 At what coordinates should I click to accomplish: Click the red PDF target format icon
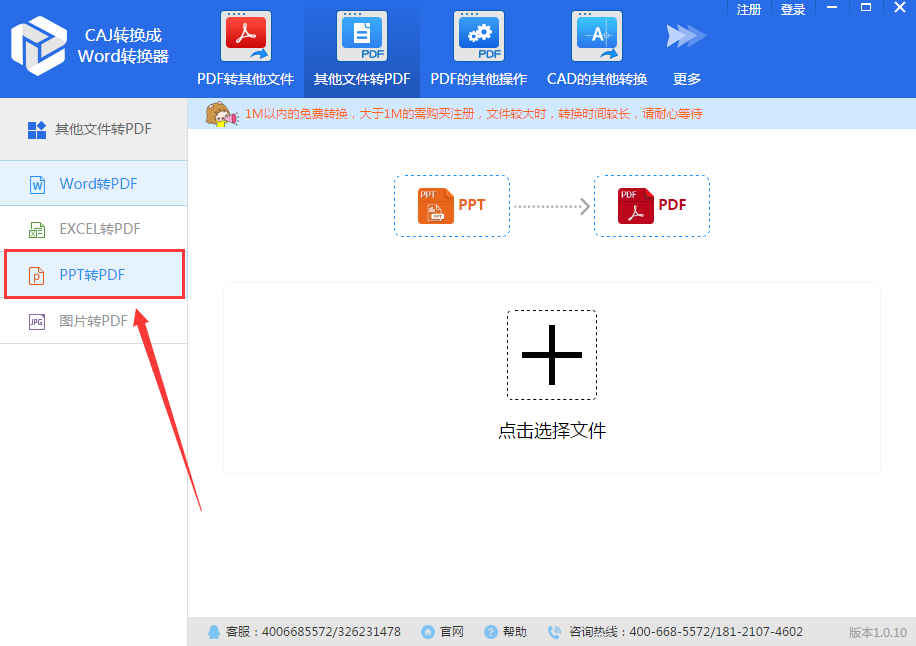(x=636, y=206)
